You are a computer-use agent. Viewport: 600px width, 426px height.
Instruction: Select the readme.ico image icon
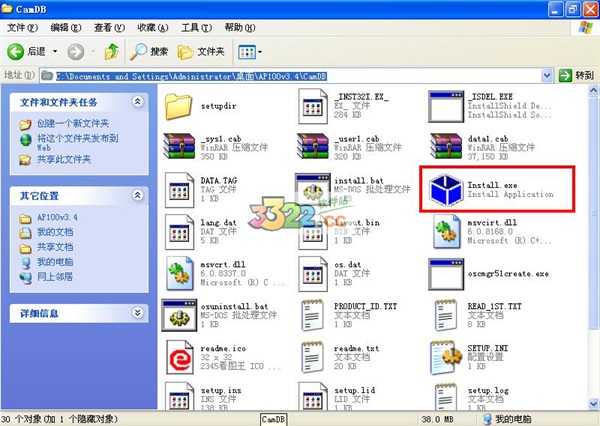(179, 357)
